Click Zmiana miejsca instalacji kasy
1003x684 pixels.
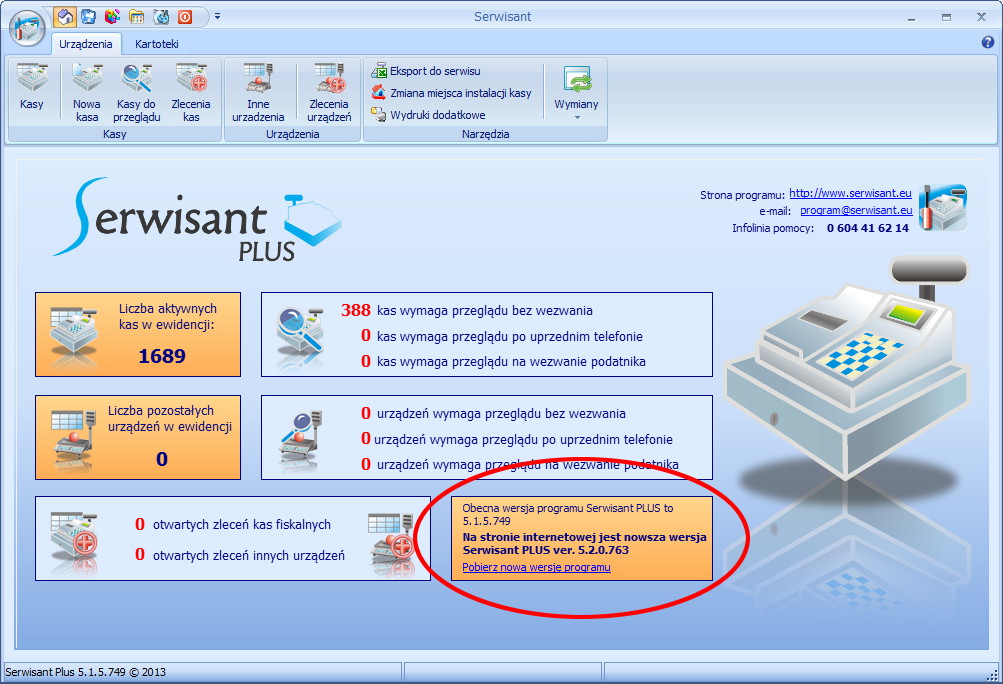pyautogui.click(x=452, y=93)
